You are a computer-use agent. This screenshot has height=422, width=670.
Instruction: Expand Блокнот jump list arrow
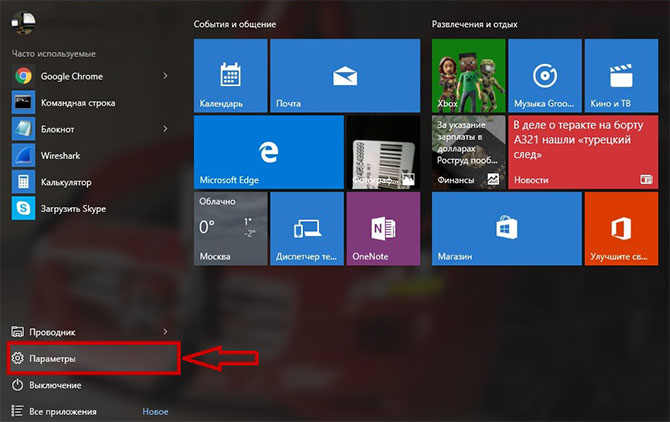pyautogui.click(x=165, y=129)
